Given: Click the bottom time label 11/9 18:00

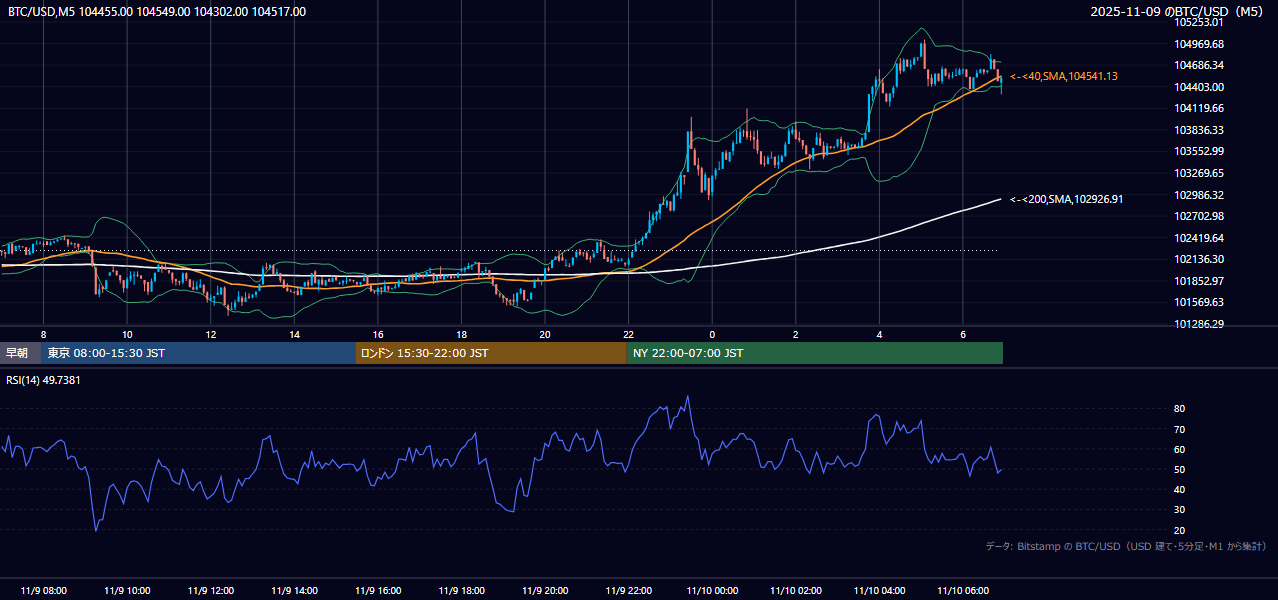Looking at the screenshot, I should pyautogui.click(x=461, y=591).
